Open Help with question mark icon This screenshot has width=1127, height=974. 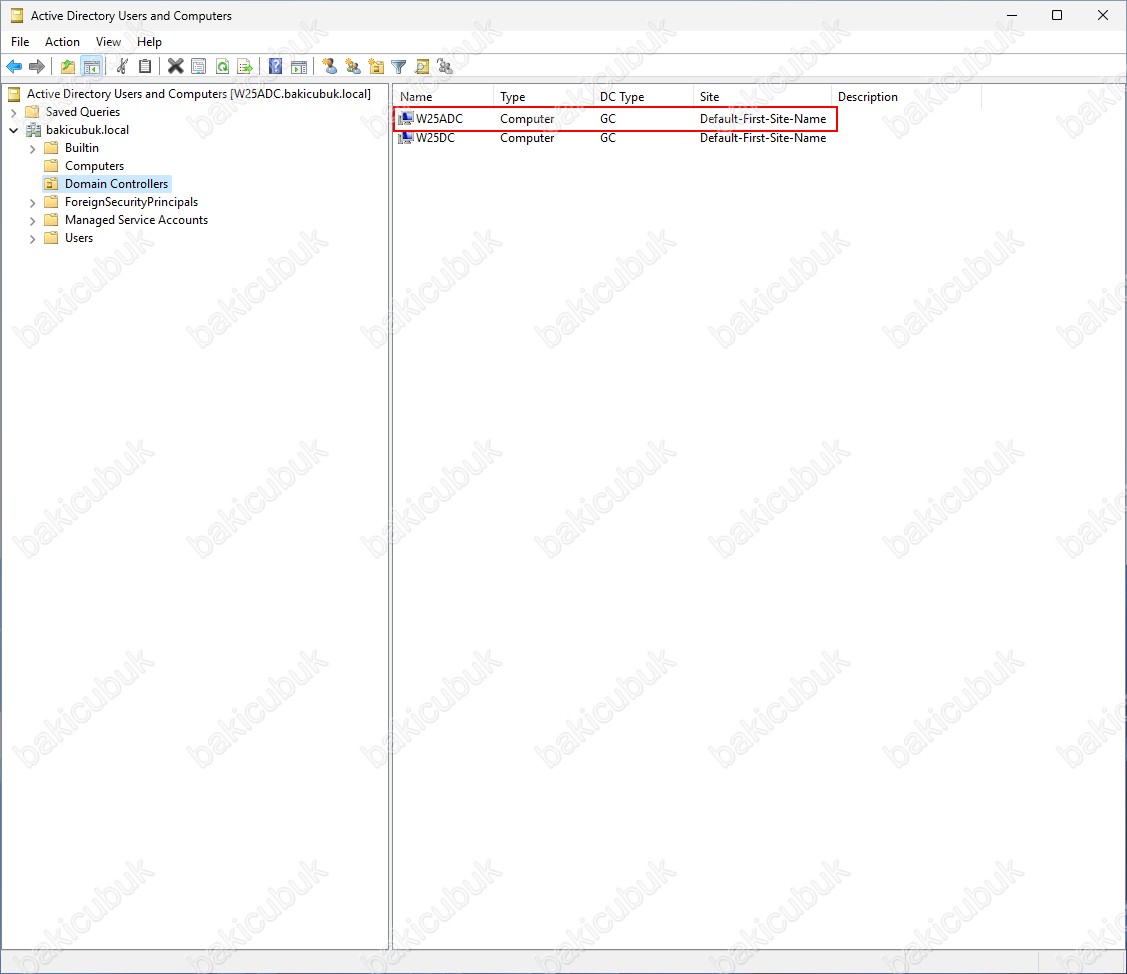pyautogui.click(x=275, y=67)
